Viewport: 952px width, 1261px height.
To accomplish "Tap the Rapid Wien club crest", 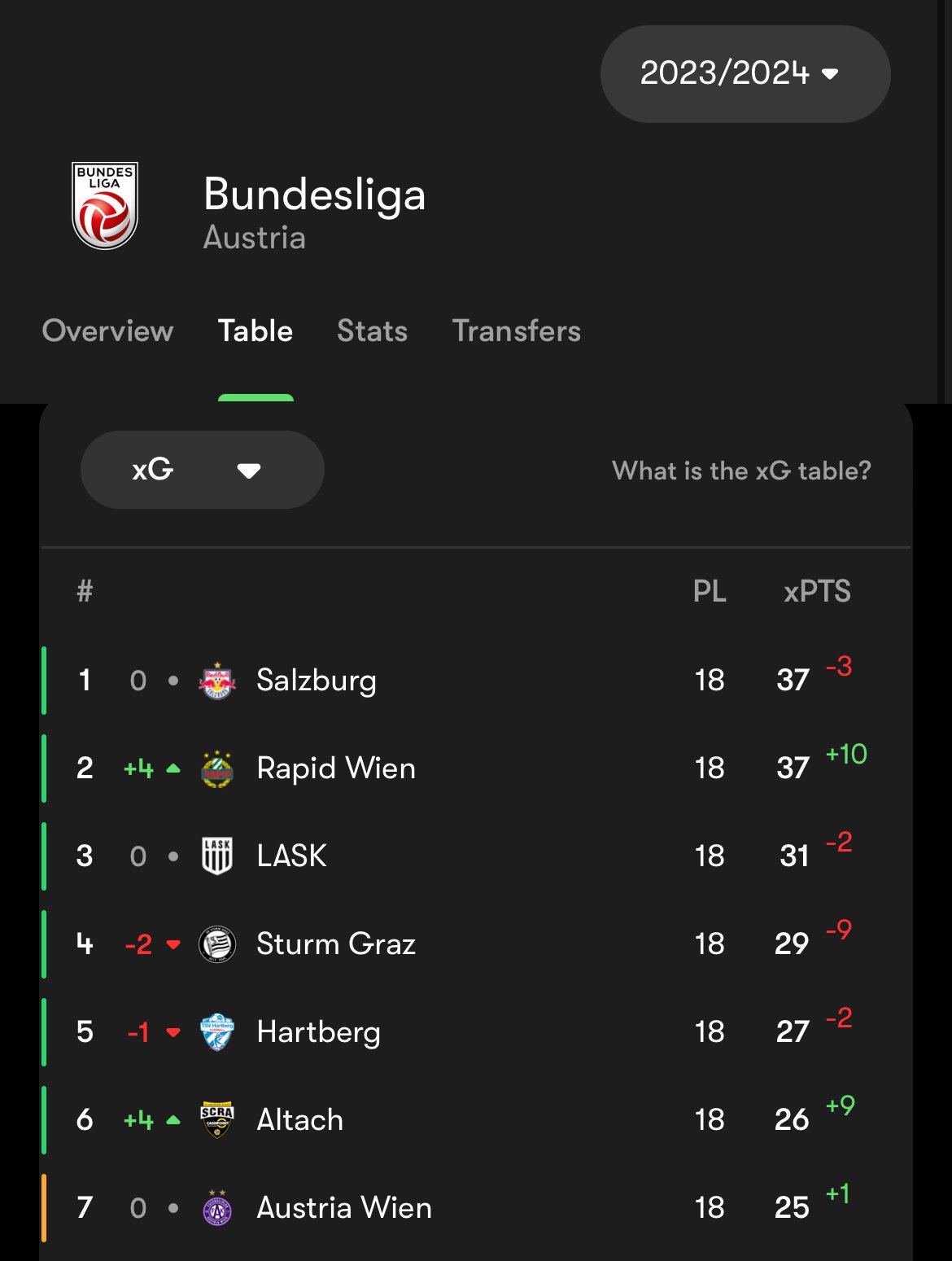I will 217,768.
